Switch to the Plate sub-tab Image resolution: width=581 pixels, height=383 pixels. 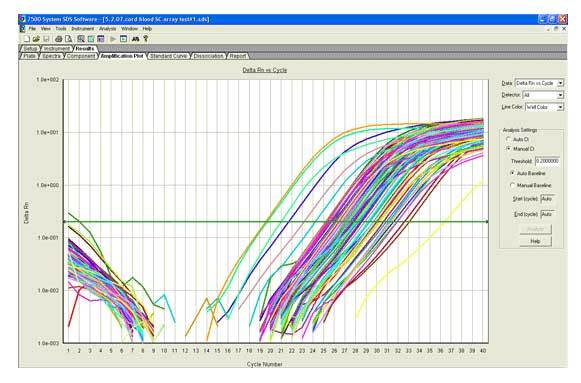coord(29,56)
